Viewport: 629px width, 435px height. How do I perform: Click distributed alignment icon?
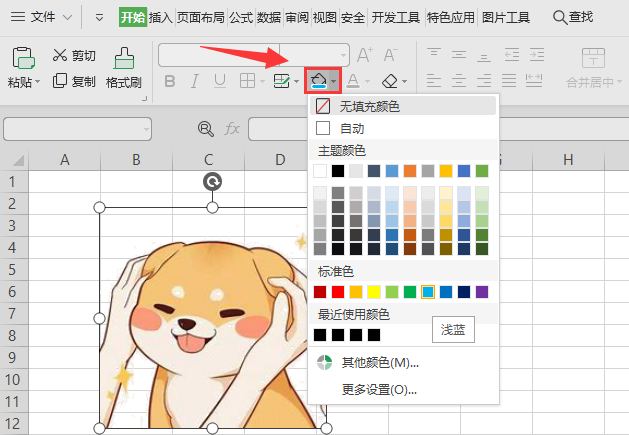point(534,81)
